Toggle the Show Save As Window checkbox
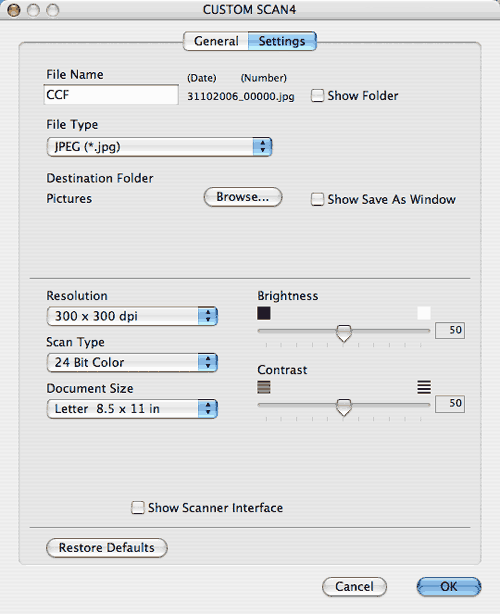 [317, 199]
